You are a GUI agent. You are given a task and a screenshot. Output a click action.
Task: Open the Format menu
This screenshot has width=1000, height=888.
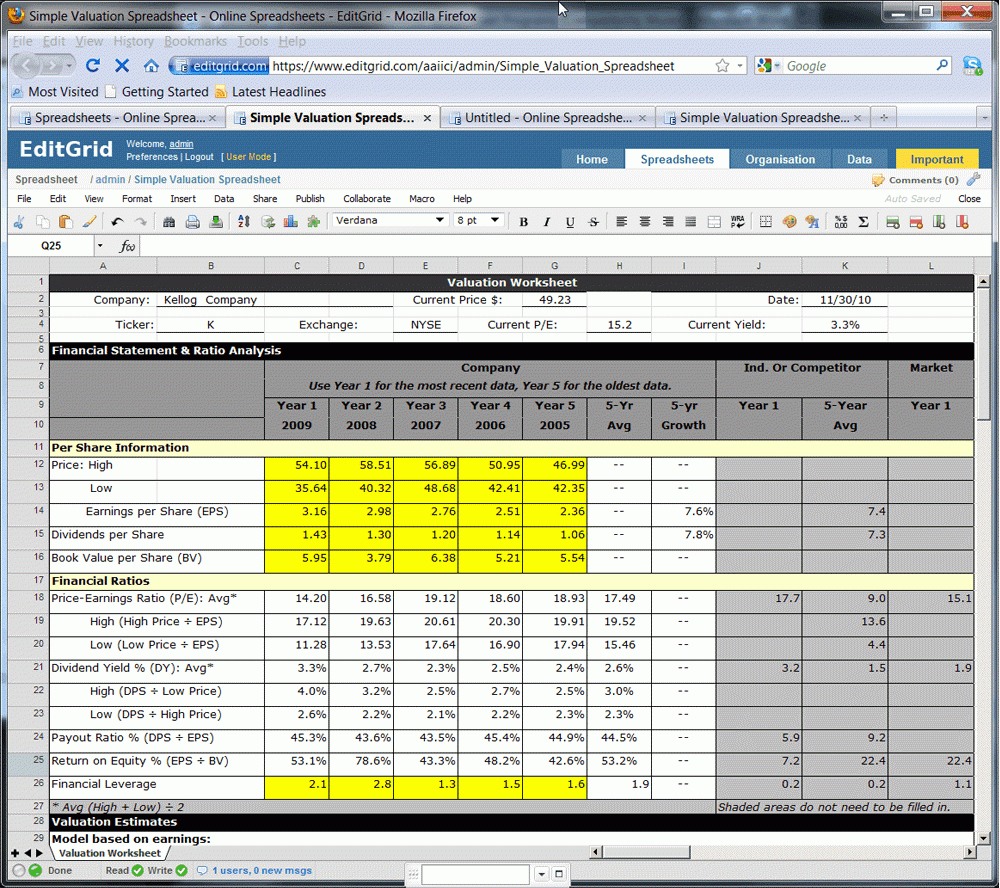click(x=137, y=199)
